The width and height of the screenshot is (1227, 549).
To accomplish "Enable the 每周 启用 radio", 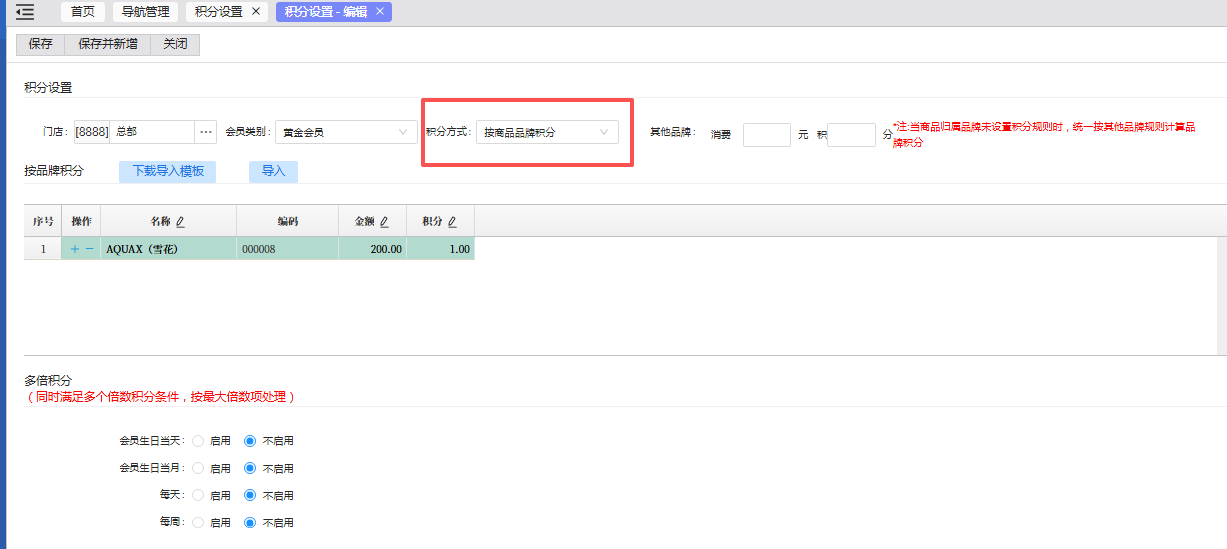I will pyautogui.click(x=198, y=522).
